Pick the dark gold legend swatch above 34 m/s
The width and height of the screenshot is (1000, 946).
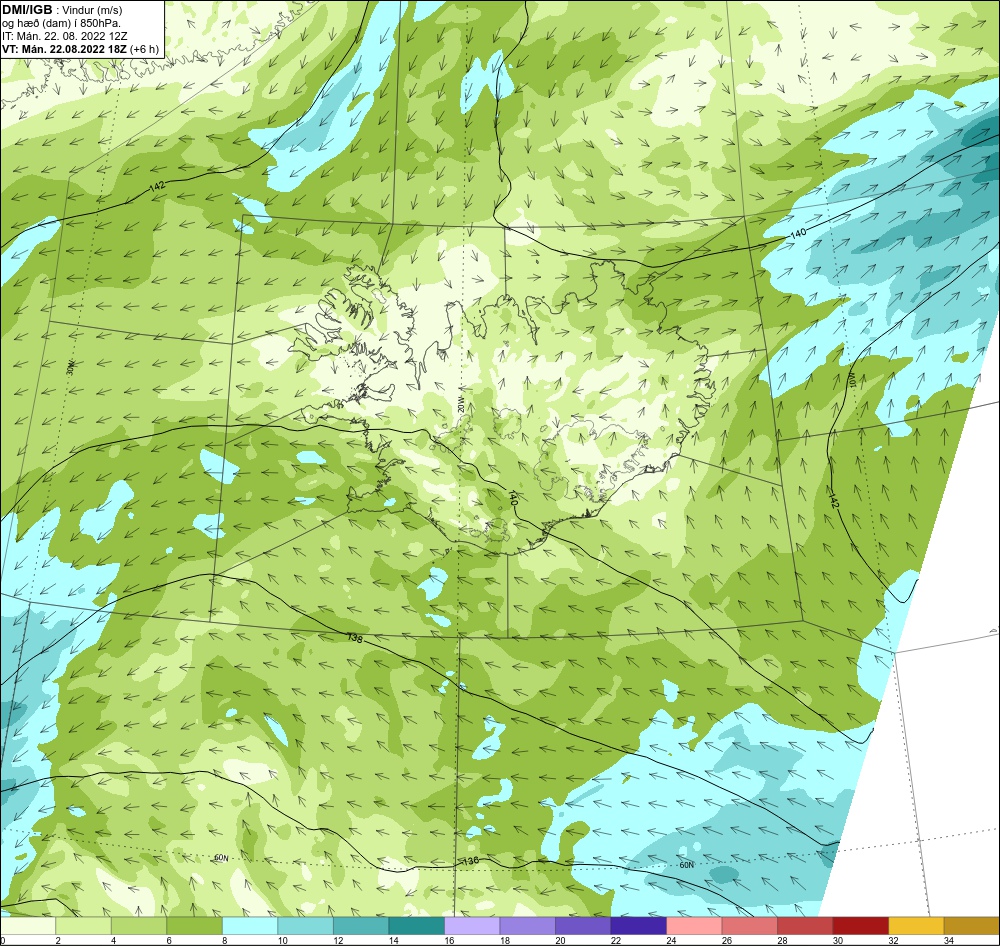pyautogui.click(x=971, y=925)
